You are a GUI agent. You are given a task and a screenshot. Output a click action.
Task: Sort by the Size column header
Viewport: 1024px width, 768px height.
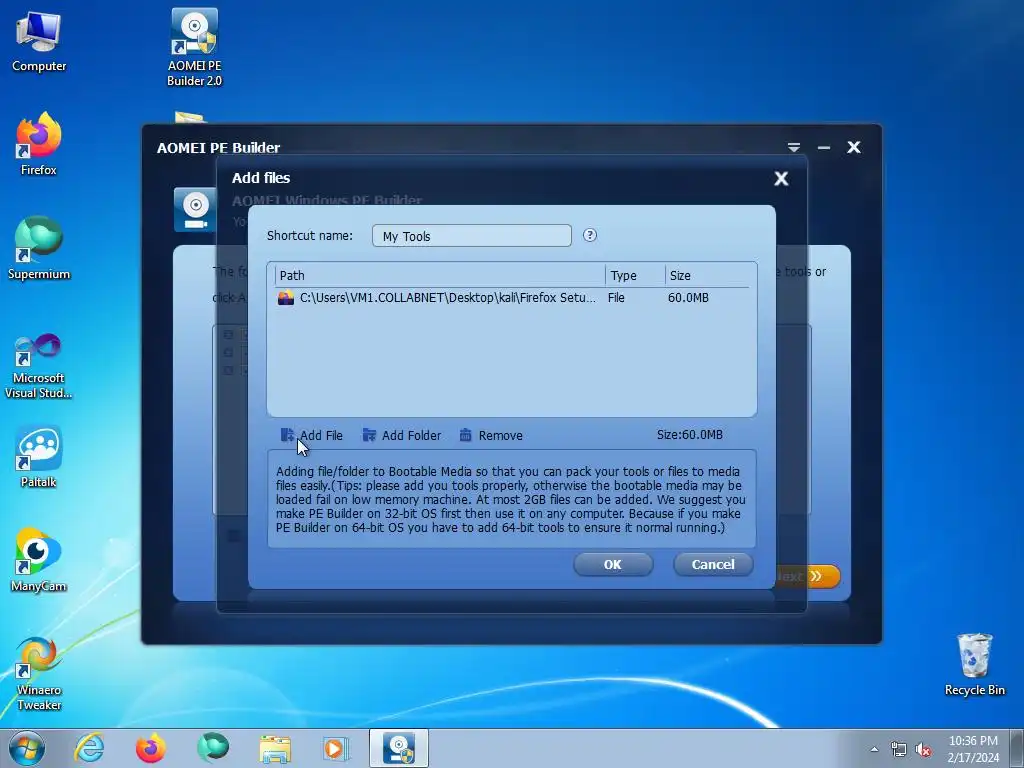click(x=707, y=276)
